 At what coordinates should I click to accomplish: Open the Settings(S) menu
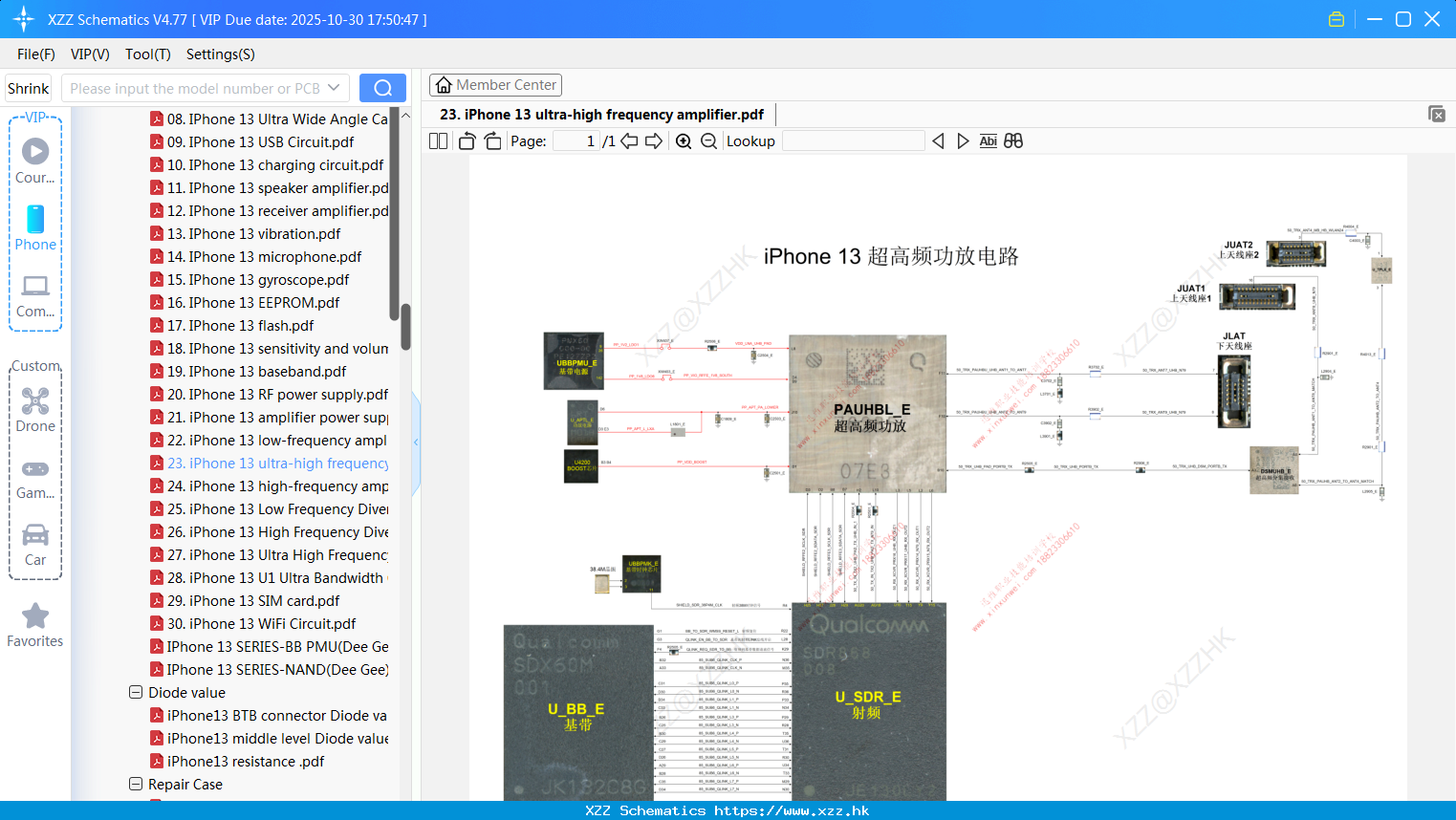221,54
